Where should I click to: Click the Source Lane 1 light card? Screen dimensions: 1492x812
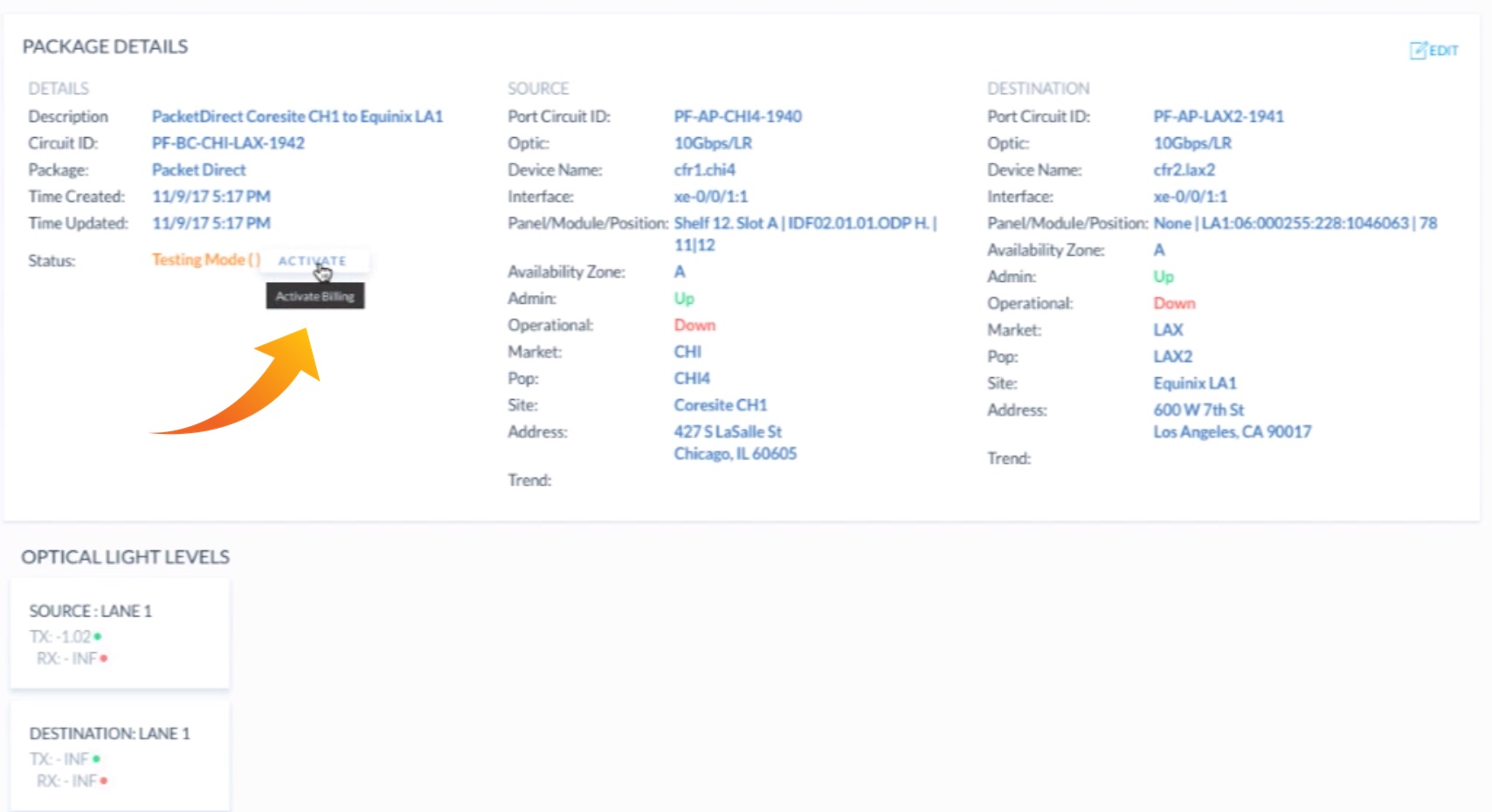[120, 633]
